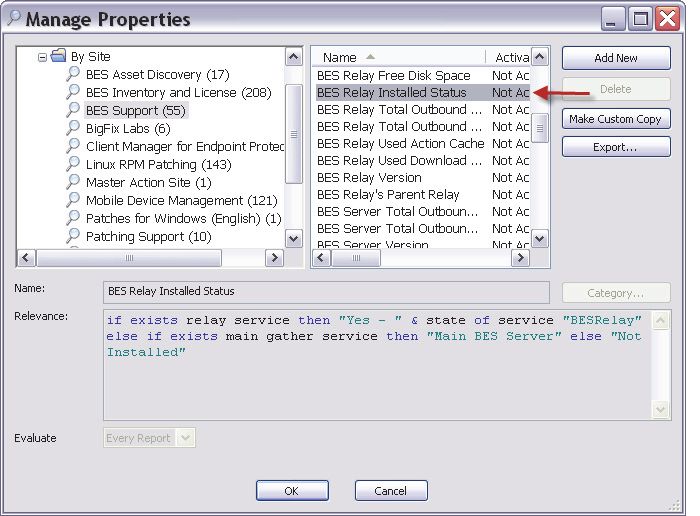Click magnifier icon beside BES Support (55)
The width and height of the screenshot is (700, 516).
[73, 109]
